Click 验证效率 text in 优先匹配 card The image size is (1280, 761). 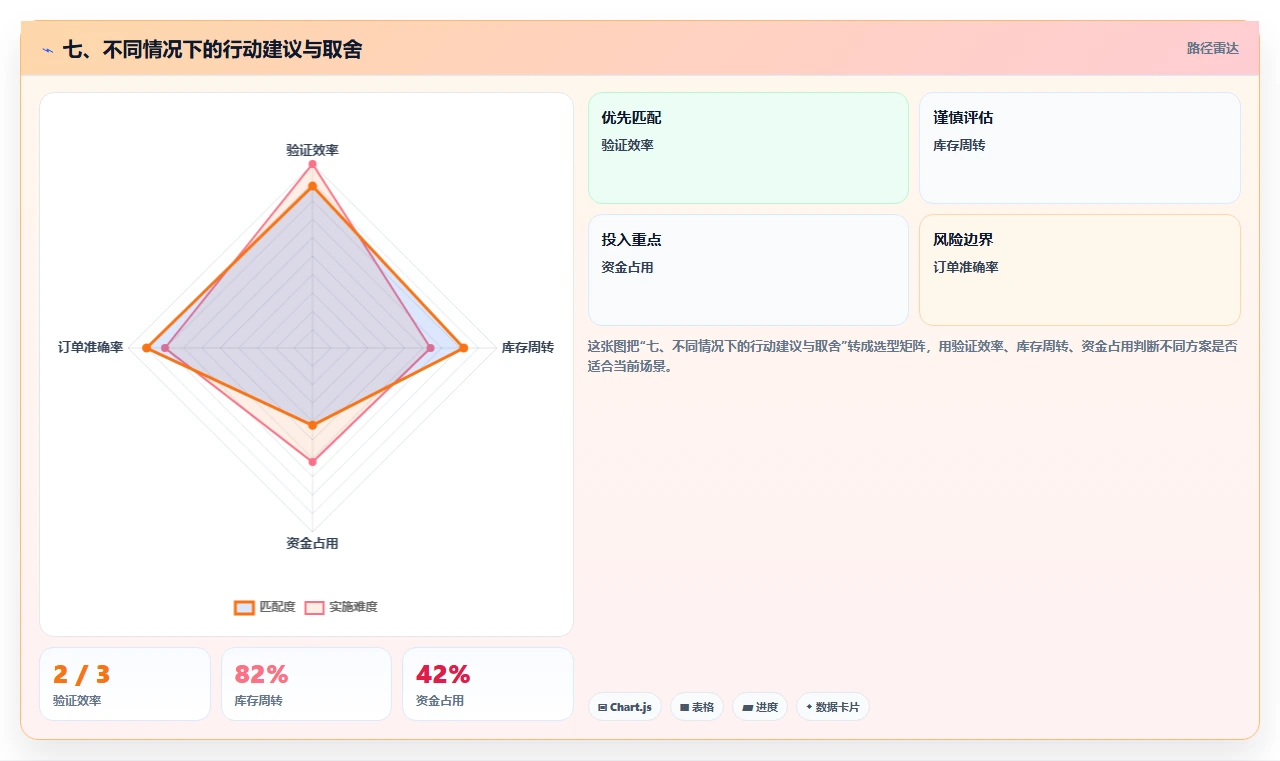(627, 145)
